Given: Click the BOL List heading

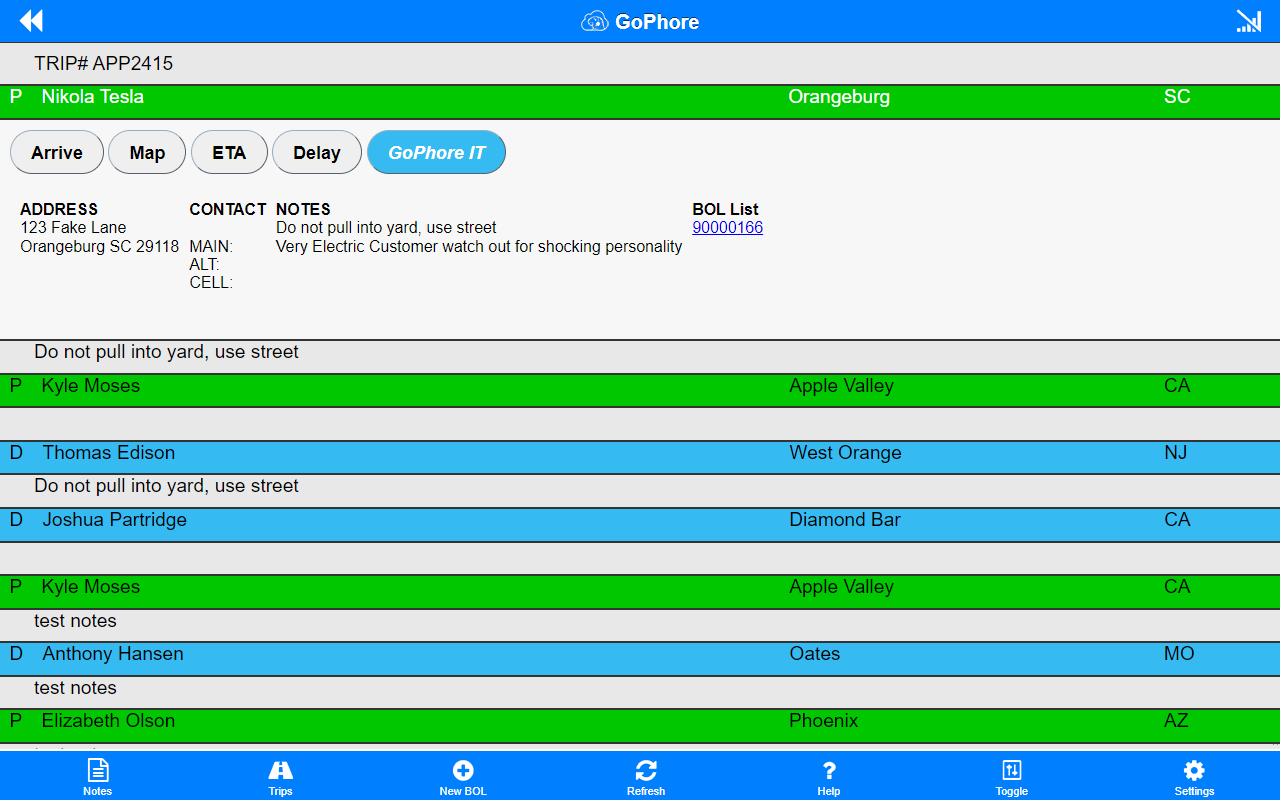Looking at the screenshot, I should (726, 210).
